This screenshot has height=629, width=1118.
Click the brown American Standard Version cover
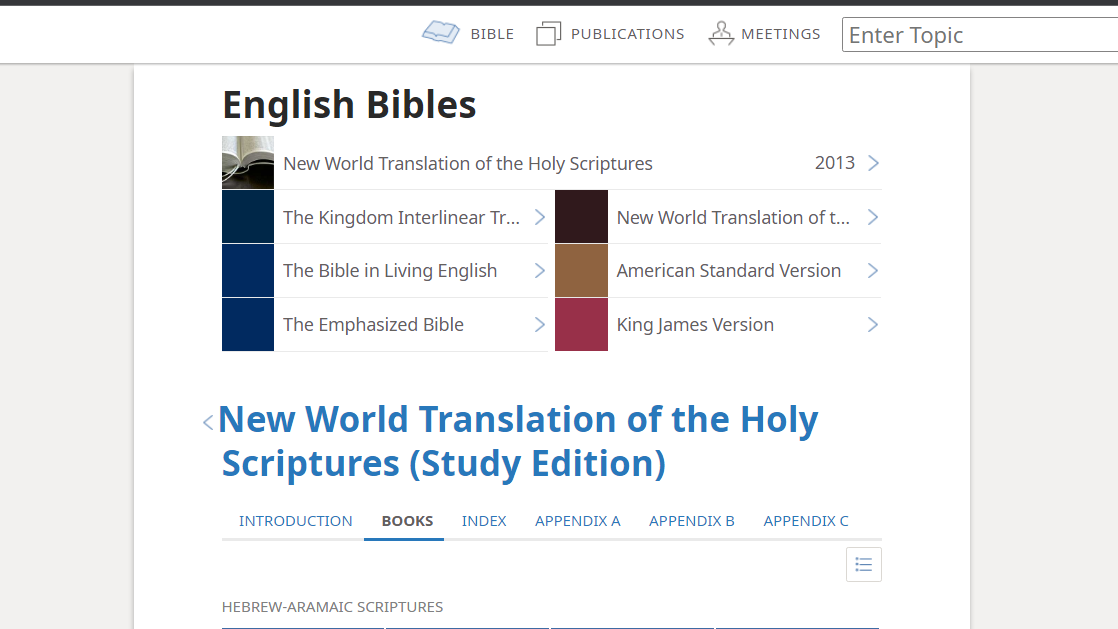(x=581, y=270)
